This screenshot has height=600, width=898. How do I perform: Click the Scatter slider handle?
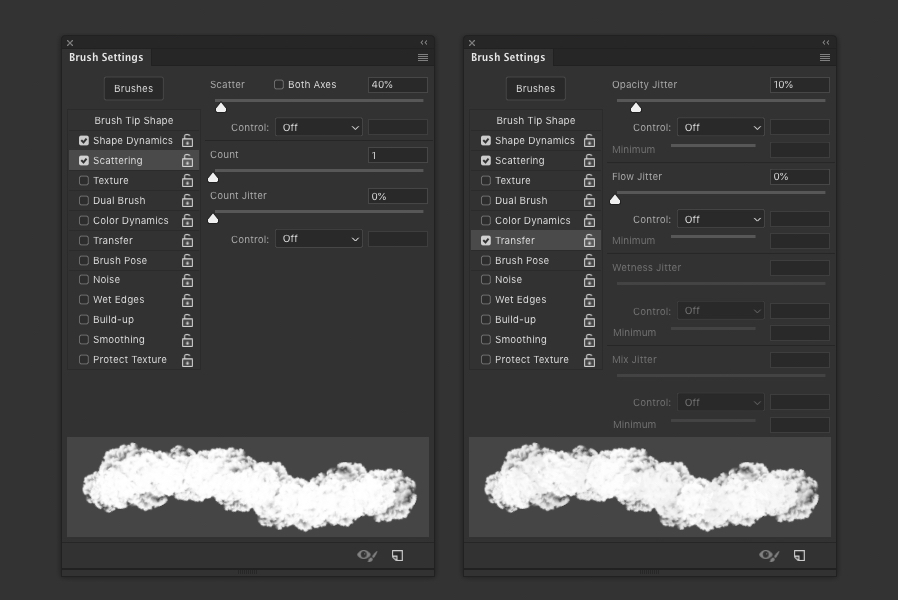pos(221,108)
